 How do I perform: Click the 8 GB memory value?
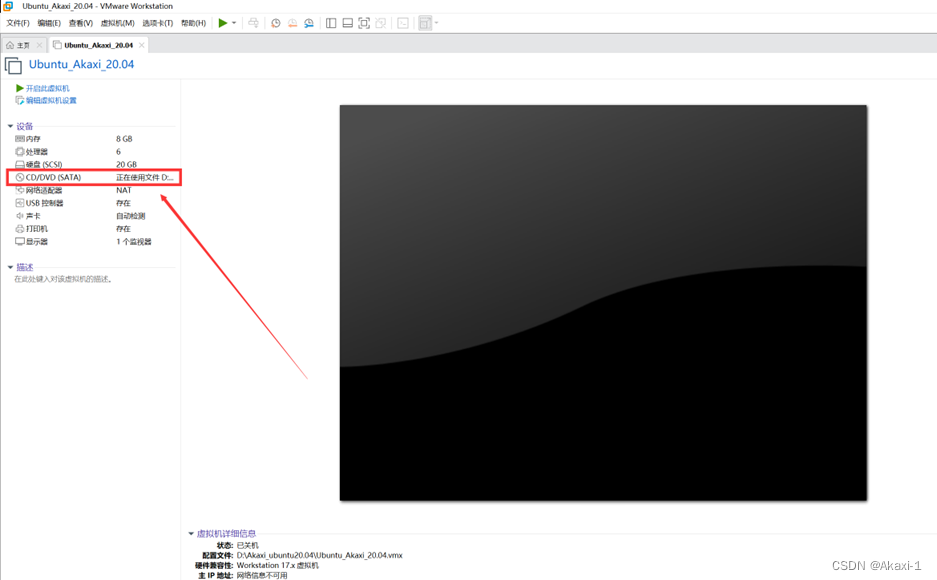tap(124, 139)
